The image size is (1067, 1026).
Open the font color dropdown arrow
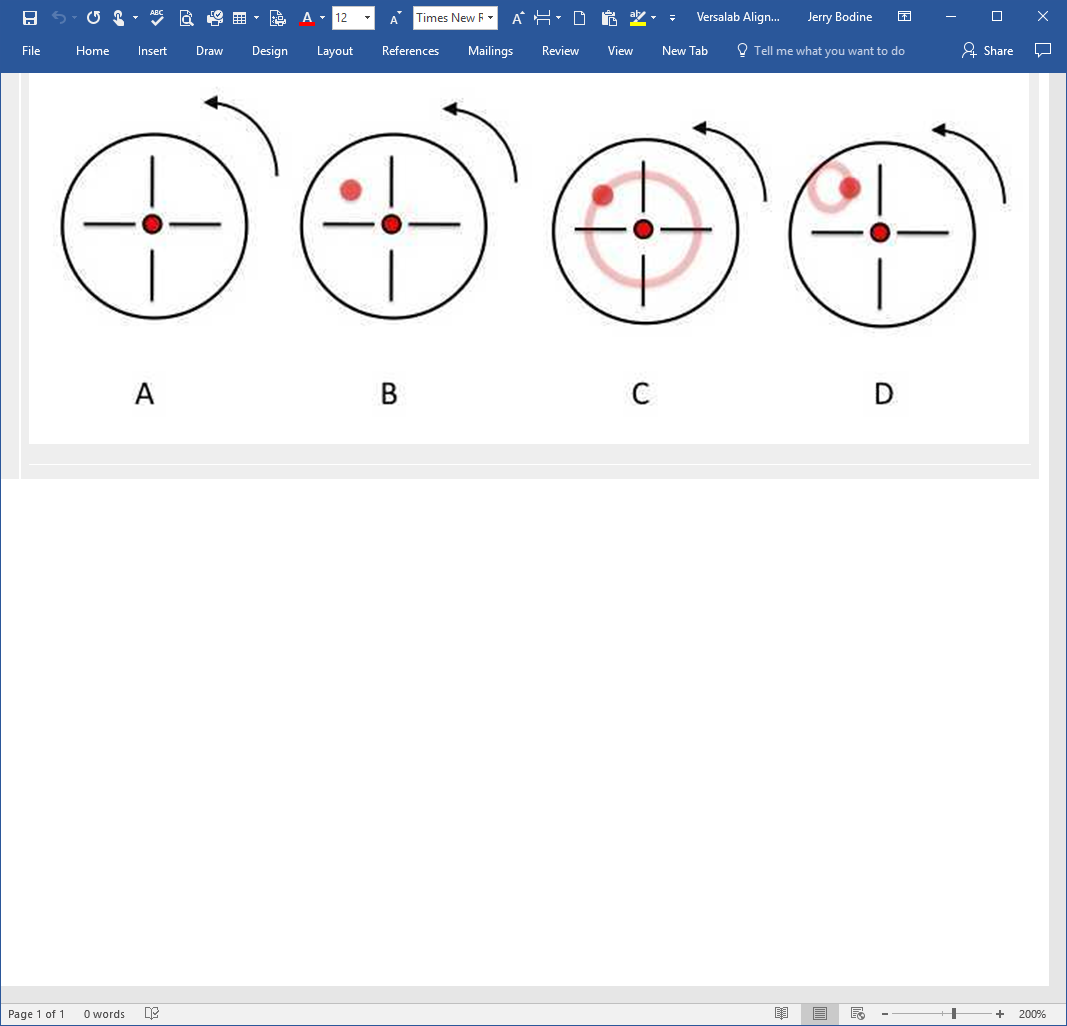pos(322,18)
